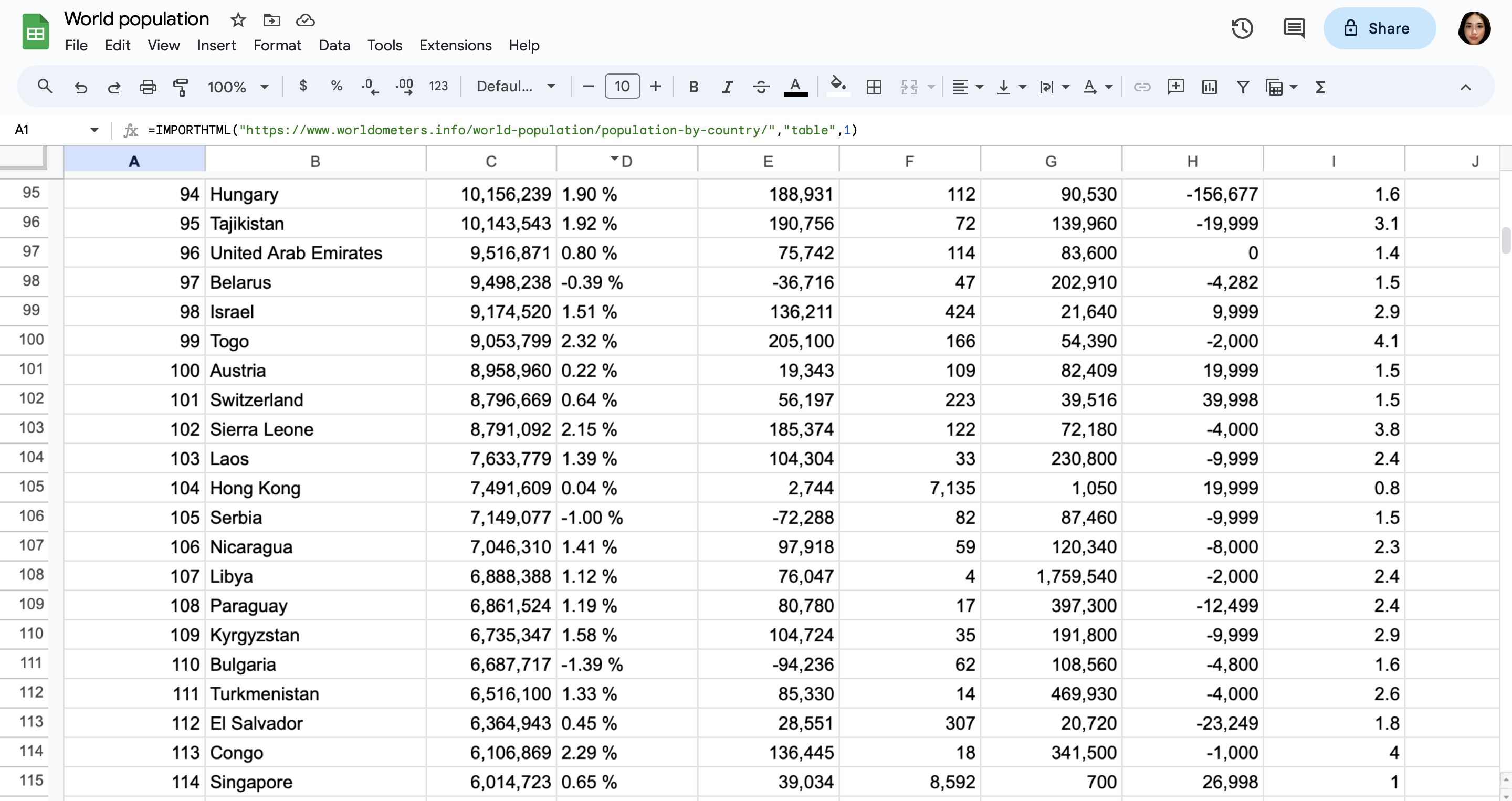This screenshot has height=801, width=1512.
Task: Click the insert chart icon
Action: click(1209, 87)
